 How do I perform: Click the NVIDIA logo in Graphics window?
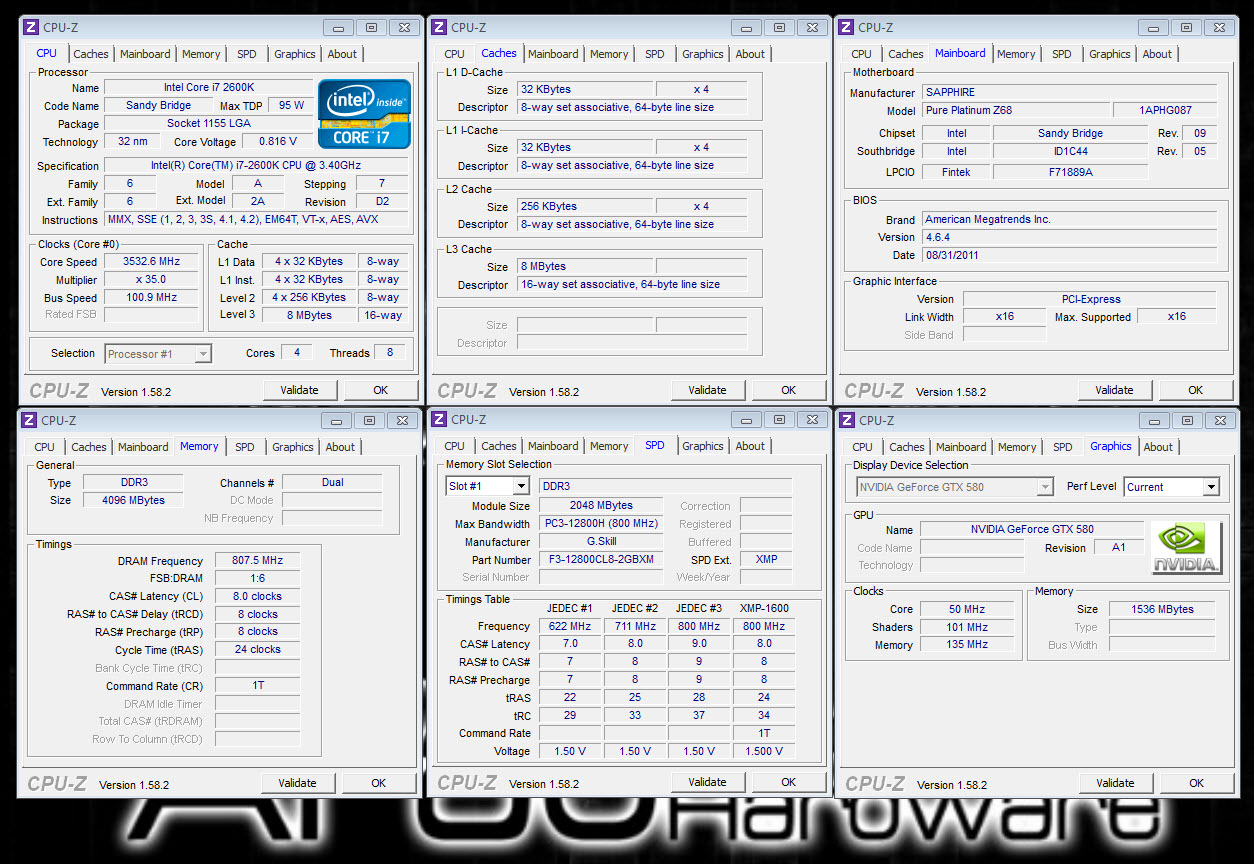[x=1186, y=548]
